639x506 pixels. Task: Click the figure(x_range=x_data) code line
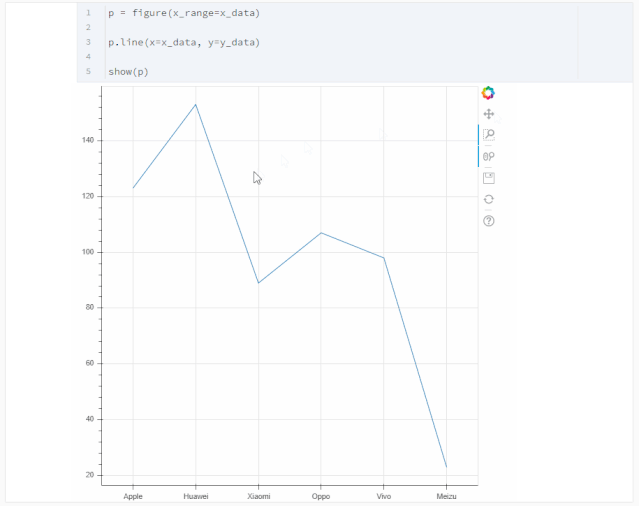pos(184,13)
